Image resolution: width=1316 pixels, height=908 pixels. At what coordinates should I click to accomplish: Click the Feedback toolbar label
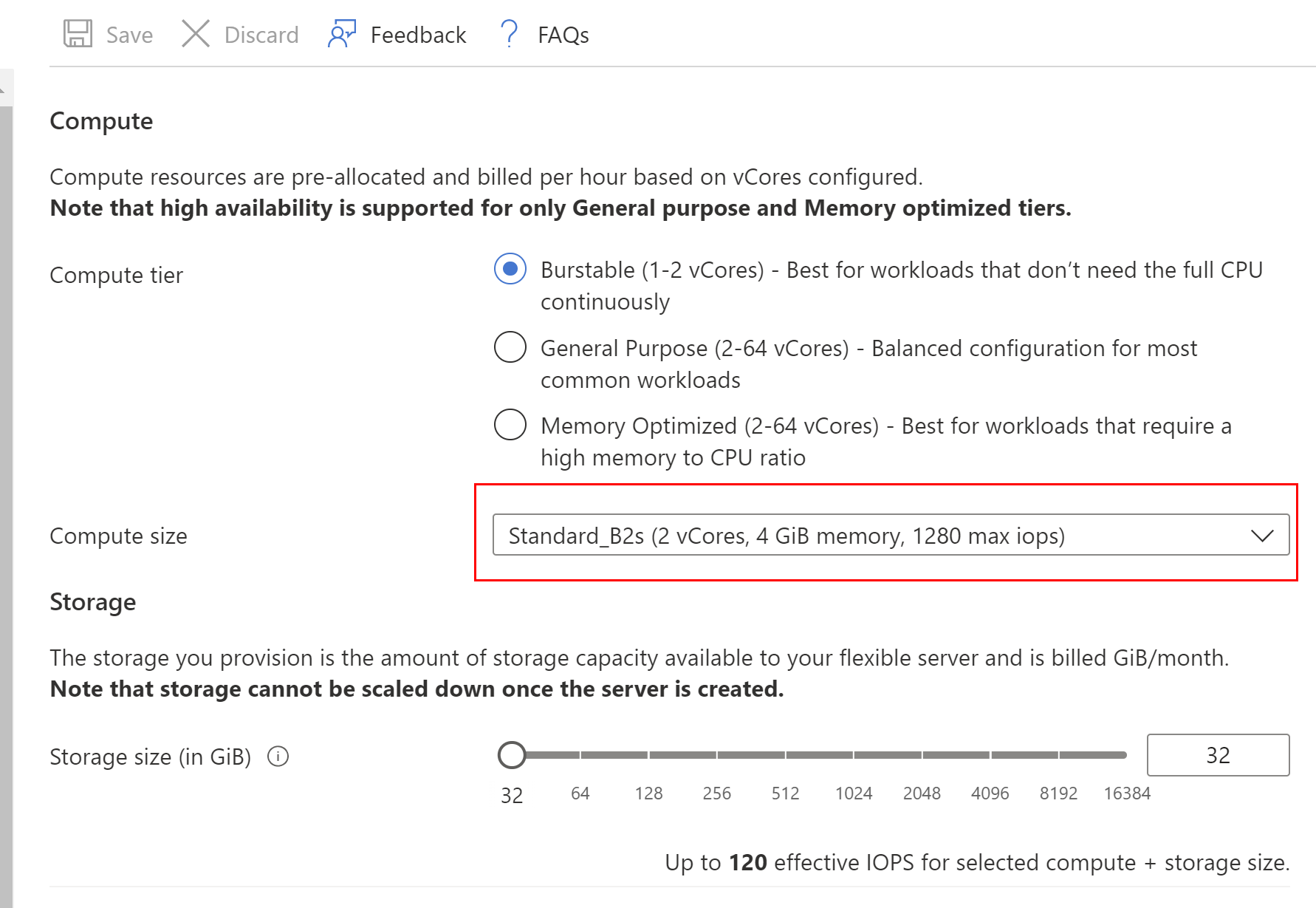tap(418, 35)
